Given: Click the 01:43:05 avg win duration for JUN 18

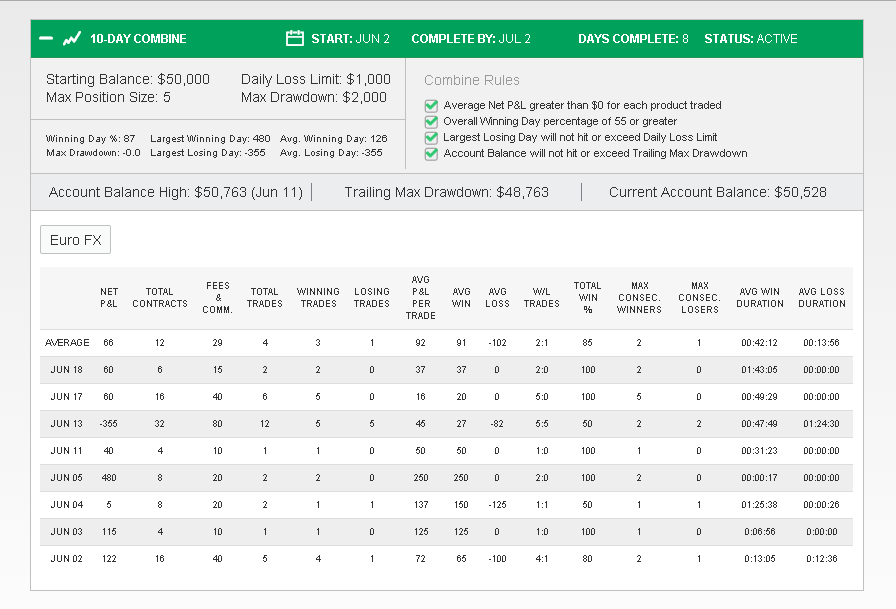Looking at the screenshot, I should 759,370.
